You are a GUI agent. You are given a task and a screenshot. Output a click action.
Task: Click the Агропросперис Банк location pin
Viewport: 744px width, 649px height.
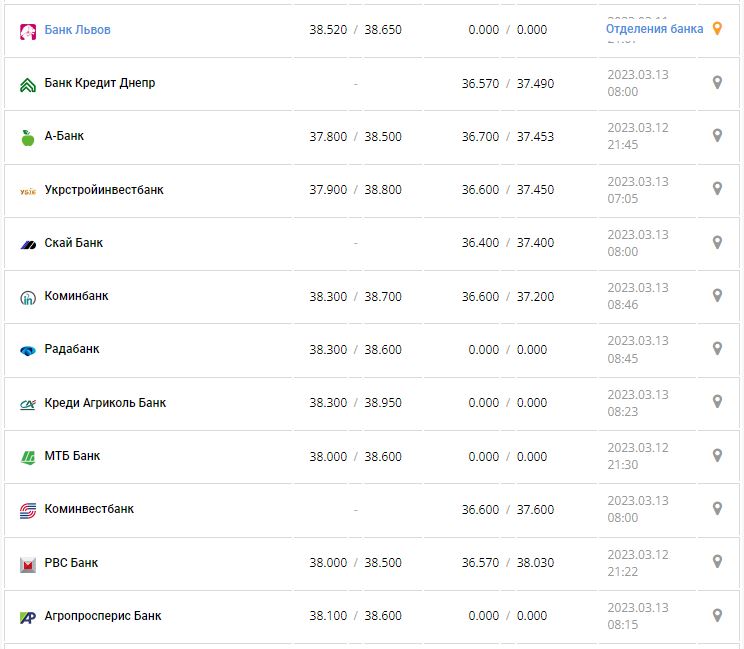(x=717, y=615)
